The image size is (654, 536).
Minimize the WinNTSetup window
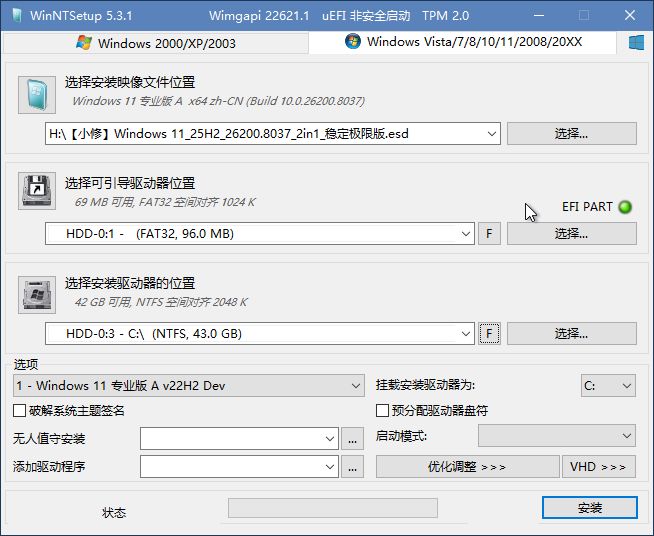point(539,15)
